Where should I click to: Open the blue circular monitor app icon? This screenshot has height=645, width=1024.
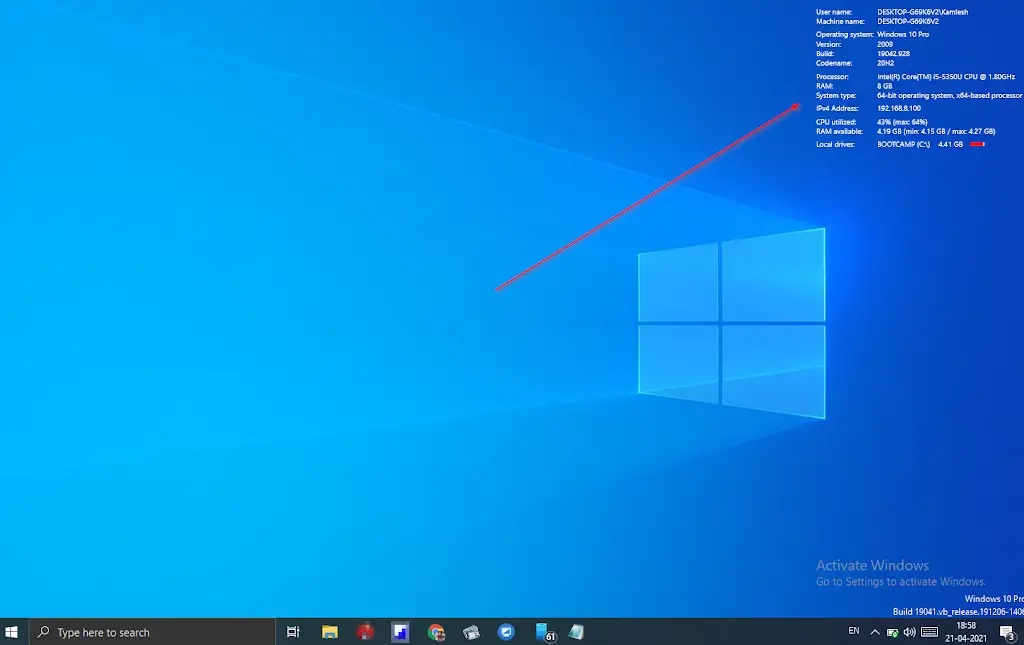click(506, 632)
